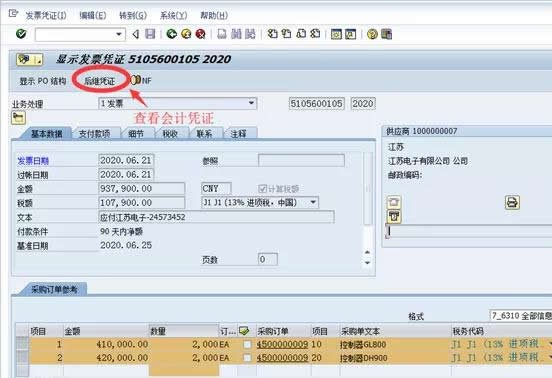Viewport: 552px width, 378px height.
Task: Click the printer icon in supplier panel
Action: click(512, 202)
